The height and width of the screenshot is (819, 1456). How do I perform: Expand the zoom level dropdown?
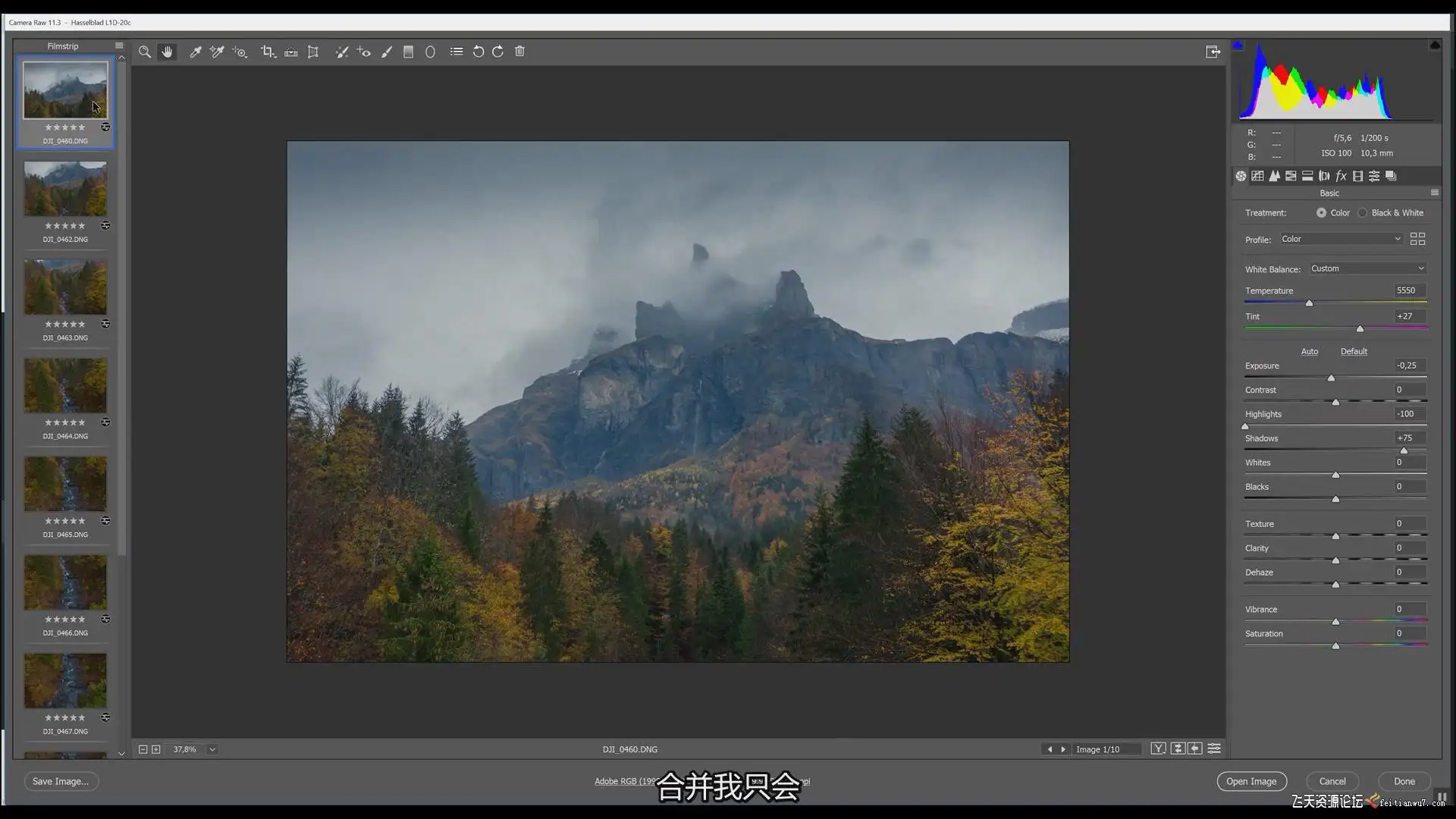212,749
